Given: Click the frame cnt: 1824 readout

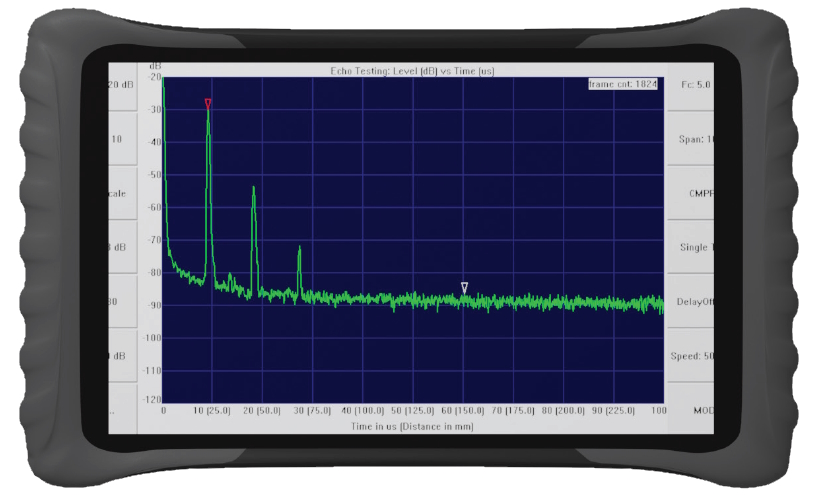Looking at the screenshot, I should (x=622, y=85).
